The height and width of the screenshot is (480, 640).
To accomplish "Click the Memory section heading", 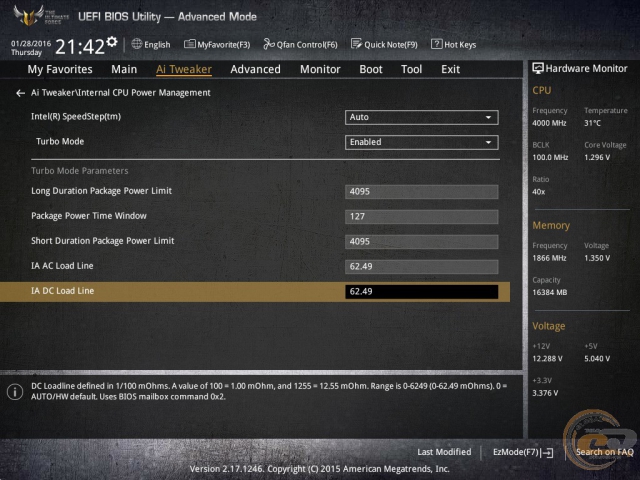I will pos(551,225).
